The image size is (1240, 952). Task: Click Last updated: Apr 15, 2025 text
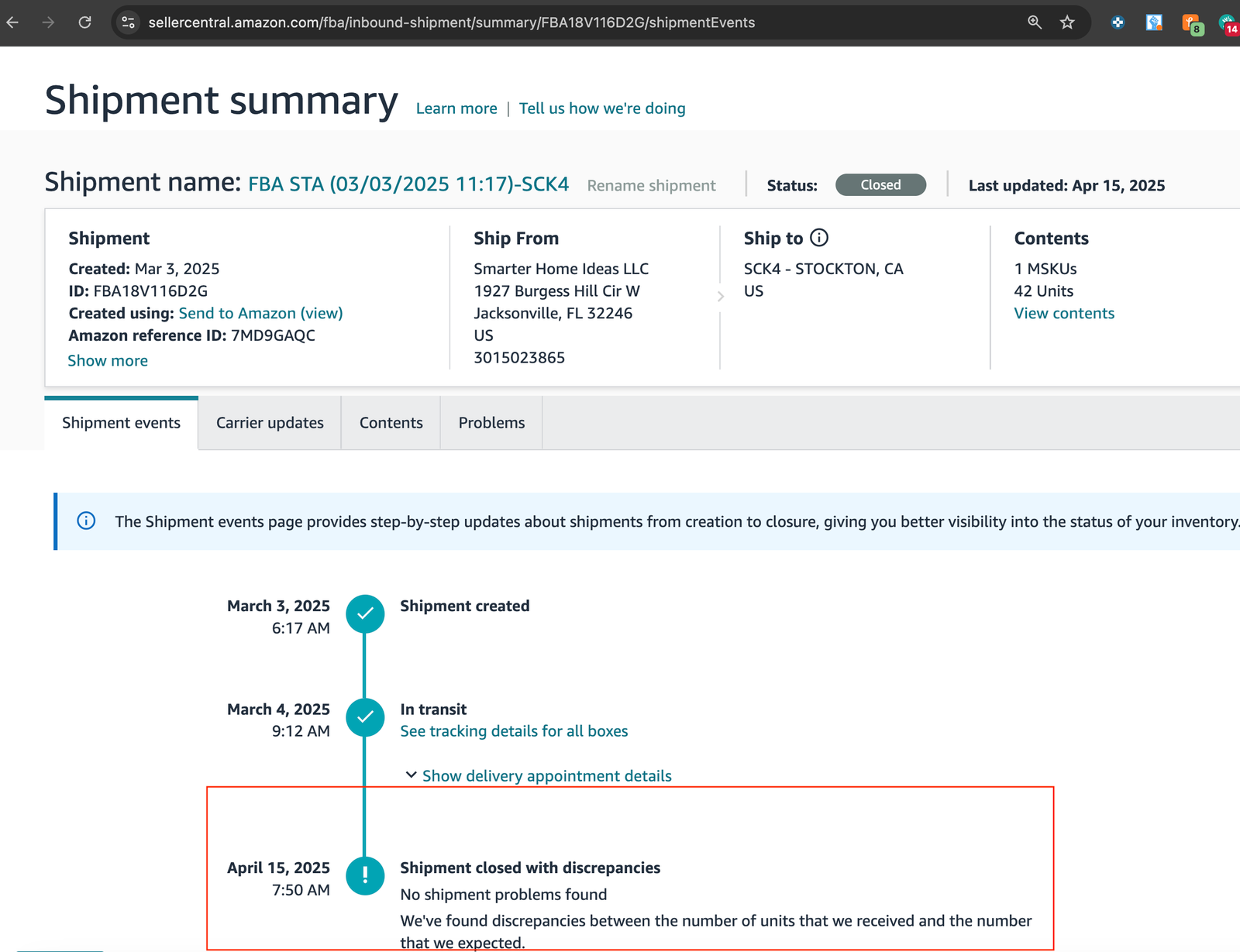coord(1066,185)
